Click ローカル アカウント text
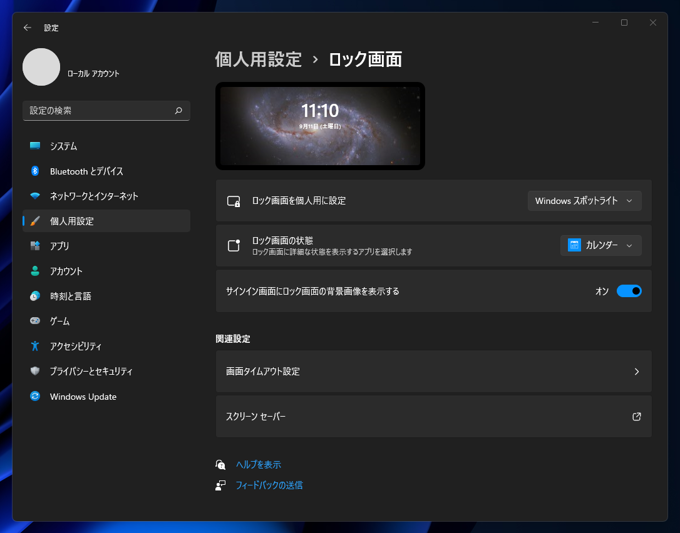 point(93,74)
